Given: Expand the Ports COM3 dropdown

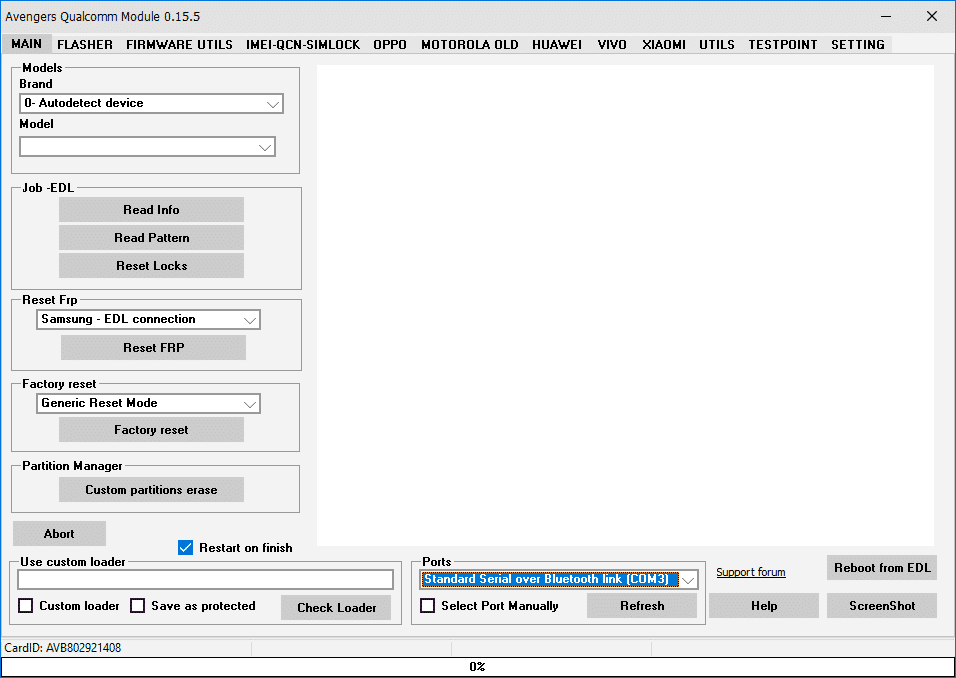Looking at the screenshot, I should click(x=558, y=580).
